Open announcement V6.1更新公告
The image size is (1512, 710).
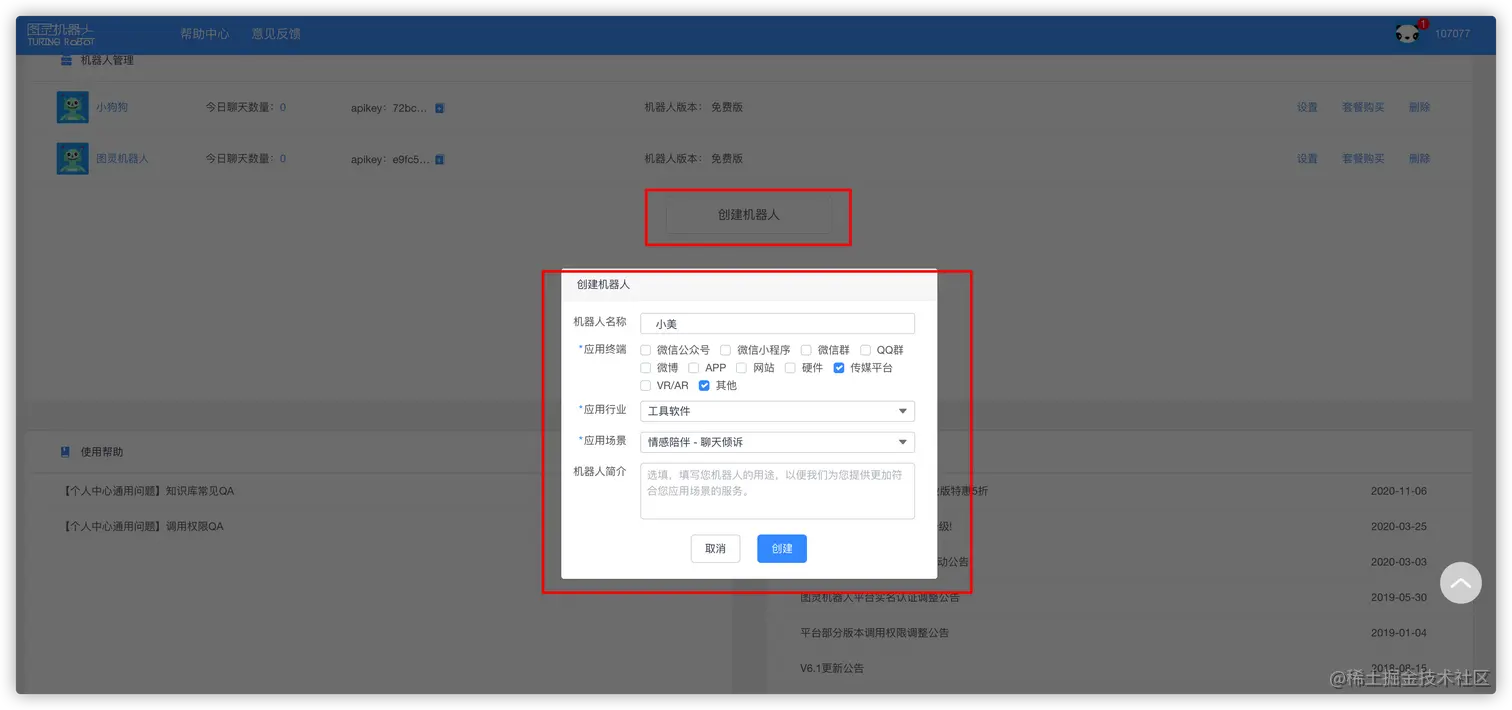(832, 668)
